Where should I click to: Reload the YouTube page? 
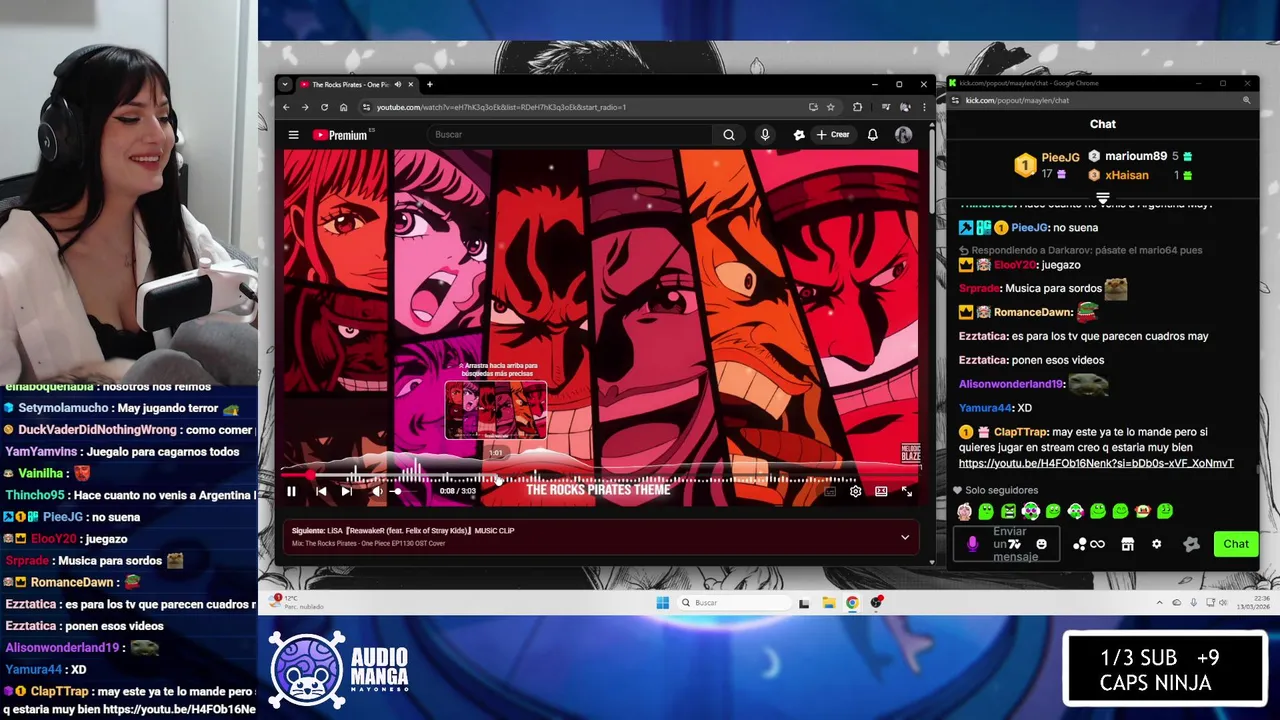[324, 107]
